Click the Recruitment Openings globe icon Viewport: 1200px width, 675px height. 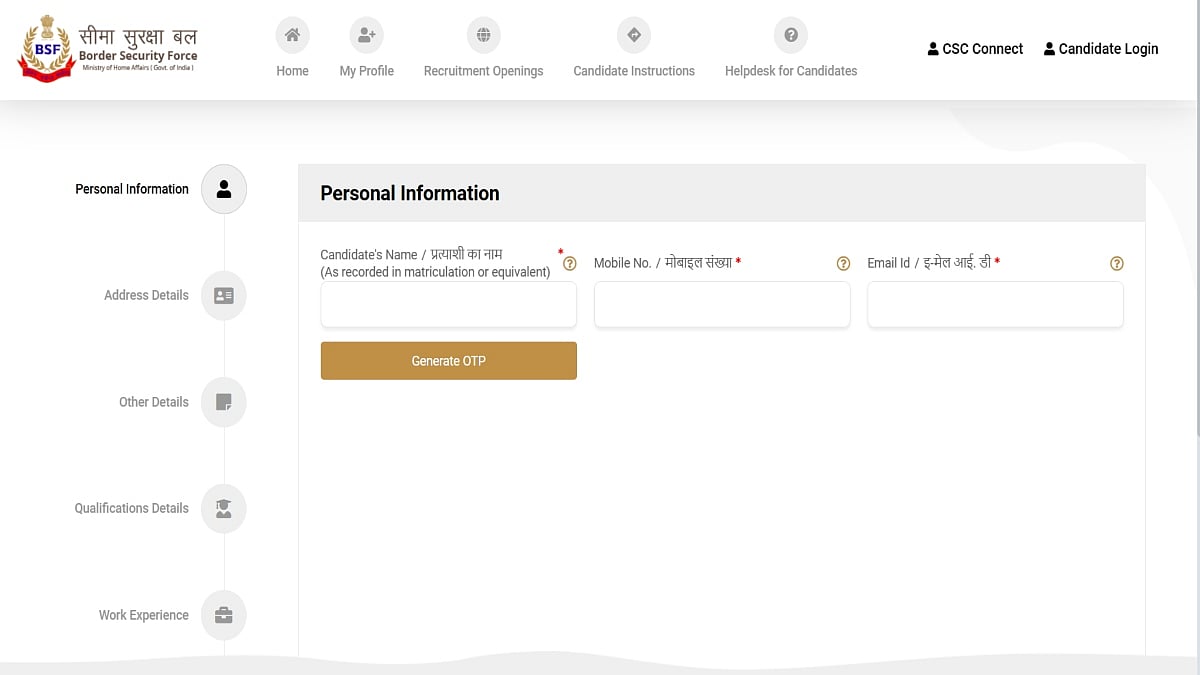[x=483, y=36]
